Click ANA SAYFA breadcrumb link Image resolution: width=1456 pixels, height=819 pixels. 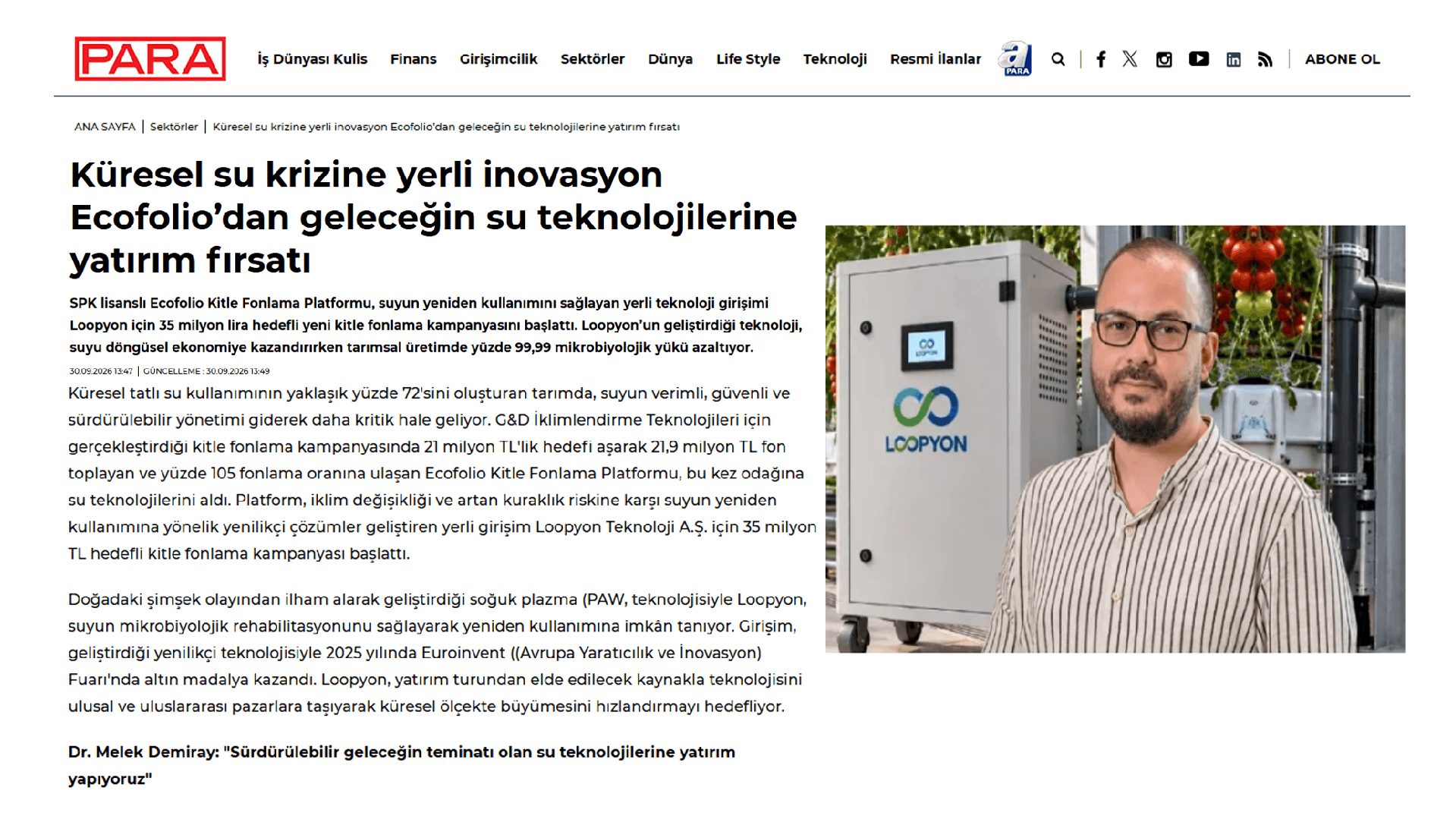click(x=105, y=127)
